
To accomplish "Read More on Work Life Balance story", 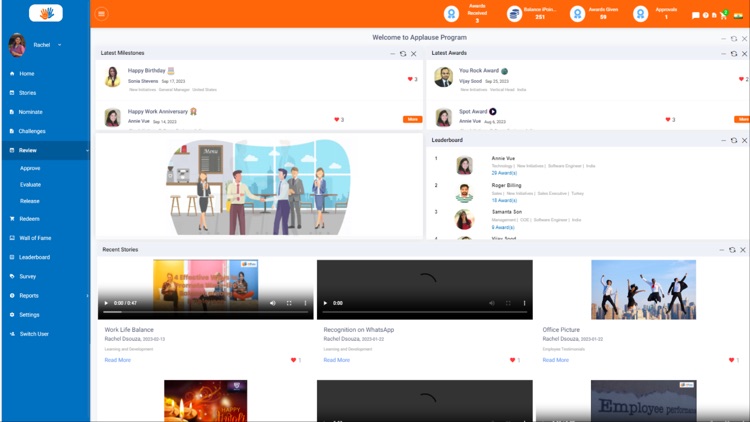I will coord(118,360).
